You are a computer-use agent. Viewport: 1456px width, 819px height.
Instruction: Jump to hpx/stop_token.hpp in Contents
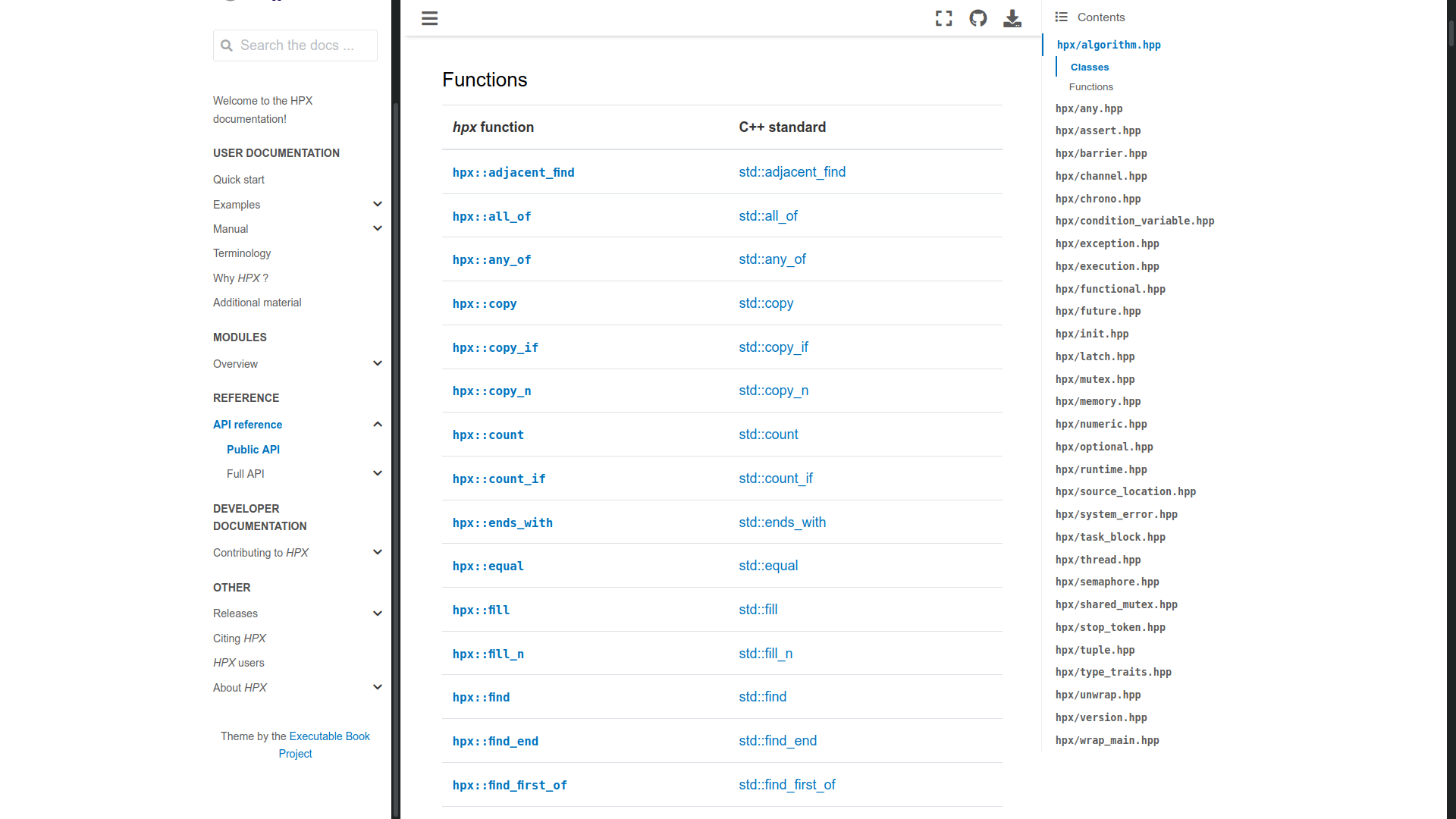pyautogui.click(x=1110, y=627)
